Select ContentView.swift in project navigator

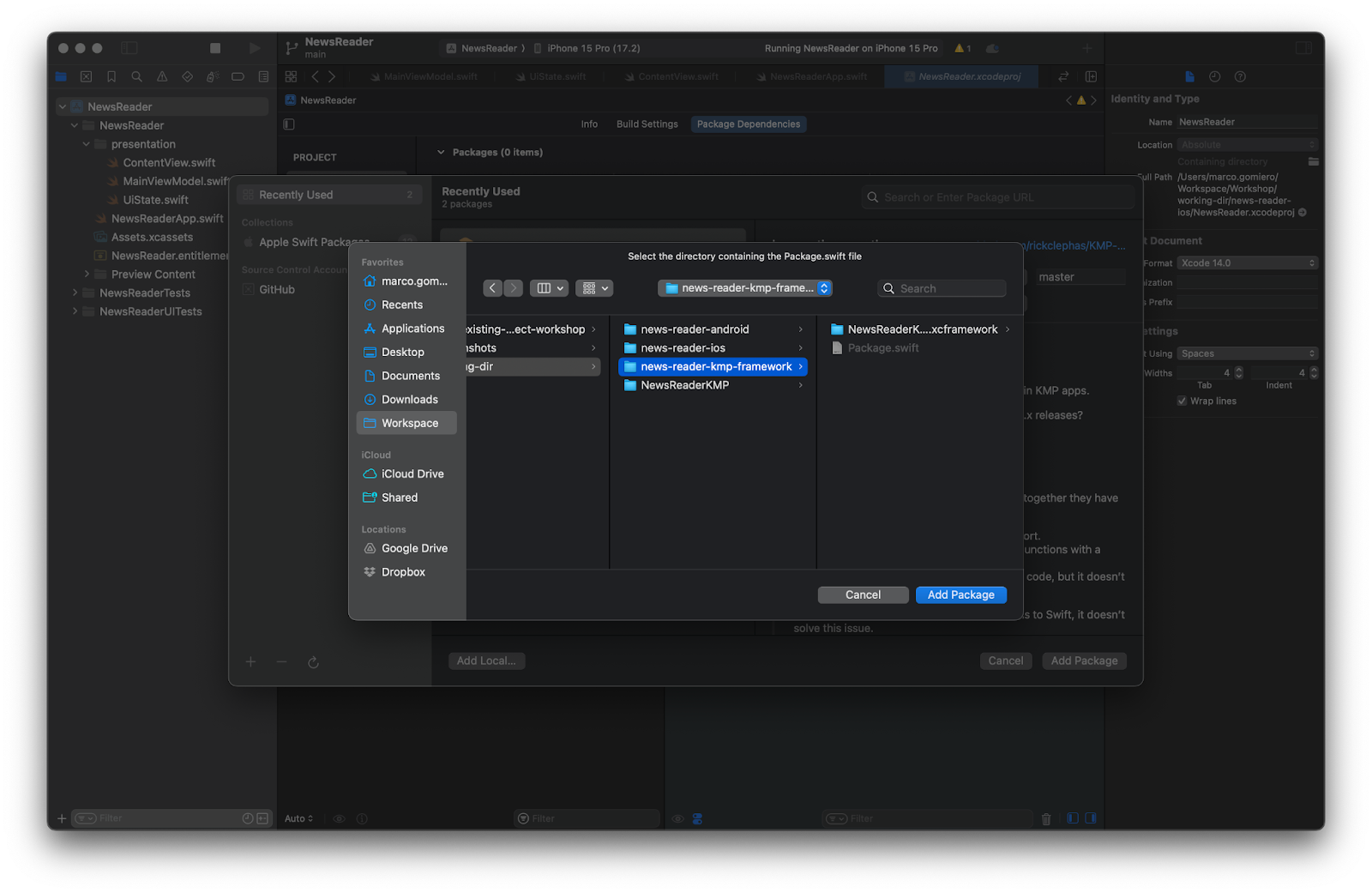click(x=169, y=163)
